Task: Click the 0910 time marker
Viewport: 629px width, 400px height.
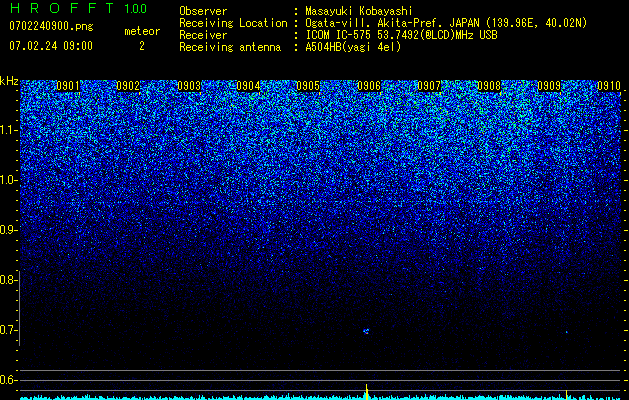Action: click(609, 86)
